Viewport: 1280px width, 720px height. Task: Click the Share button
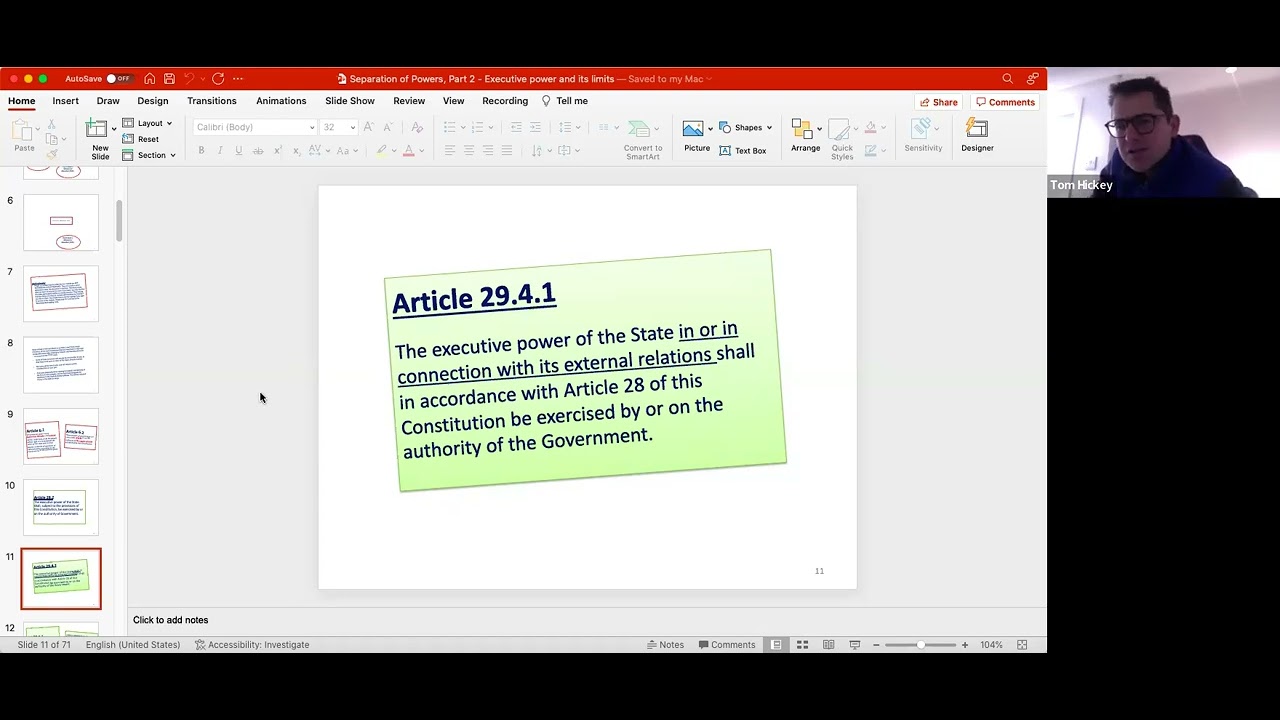tap(939, 102)
